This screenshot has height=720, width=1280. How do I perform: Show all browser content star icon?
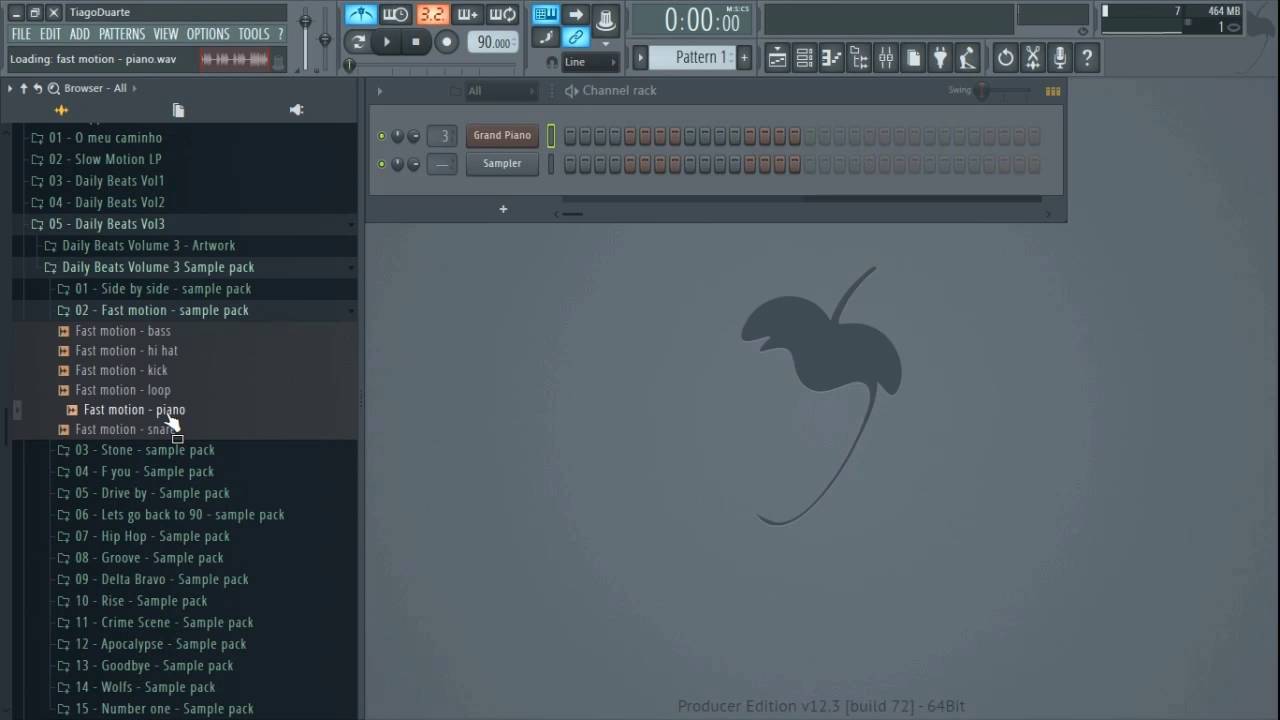[x=61, y=110]
